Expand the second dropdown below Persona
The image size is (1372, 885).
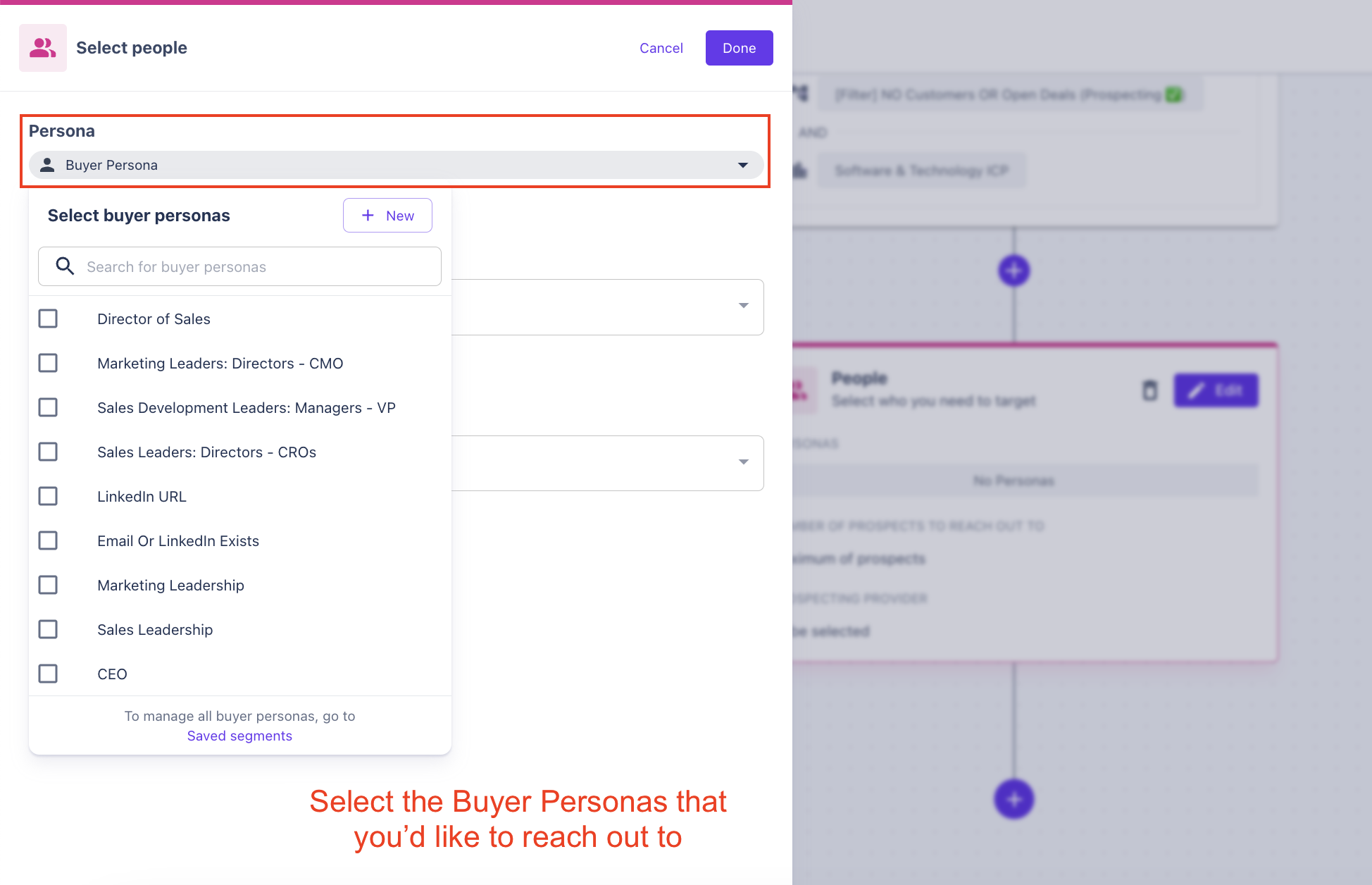(x=743, y=462)
